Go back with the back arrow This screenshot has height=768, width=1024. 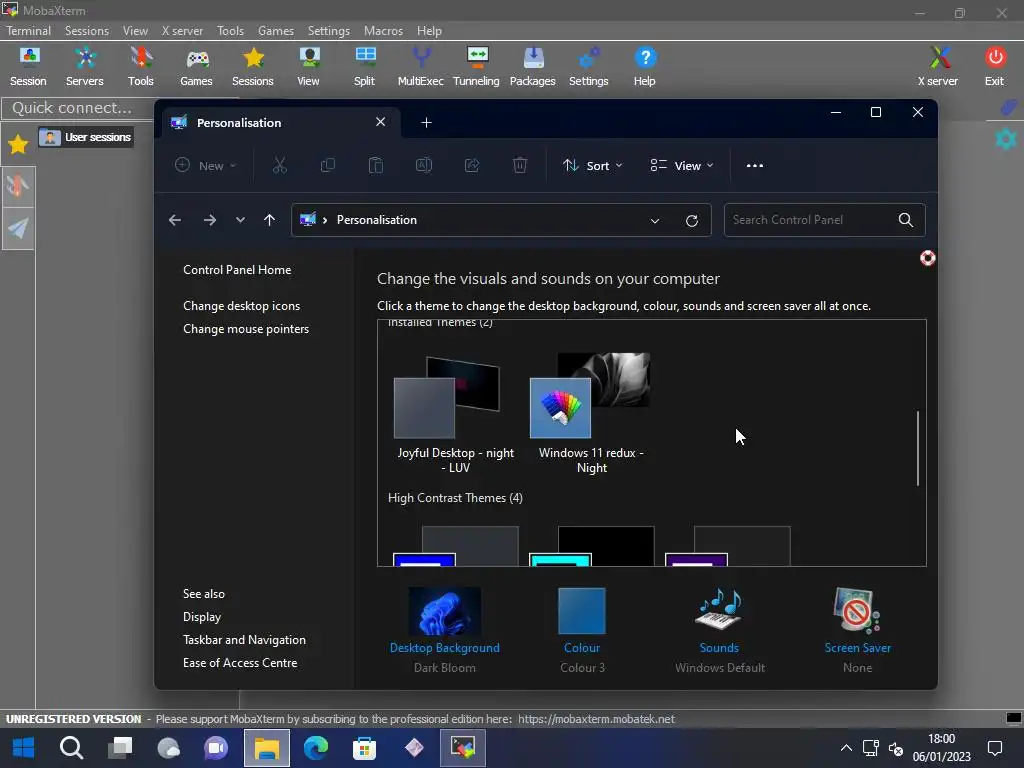(174, 220)
